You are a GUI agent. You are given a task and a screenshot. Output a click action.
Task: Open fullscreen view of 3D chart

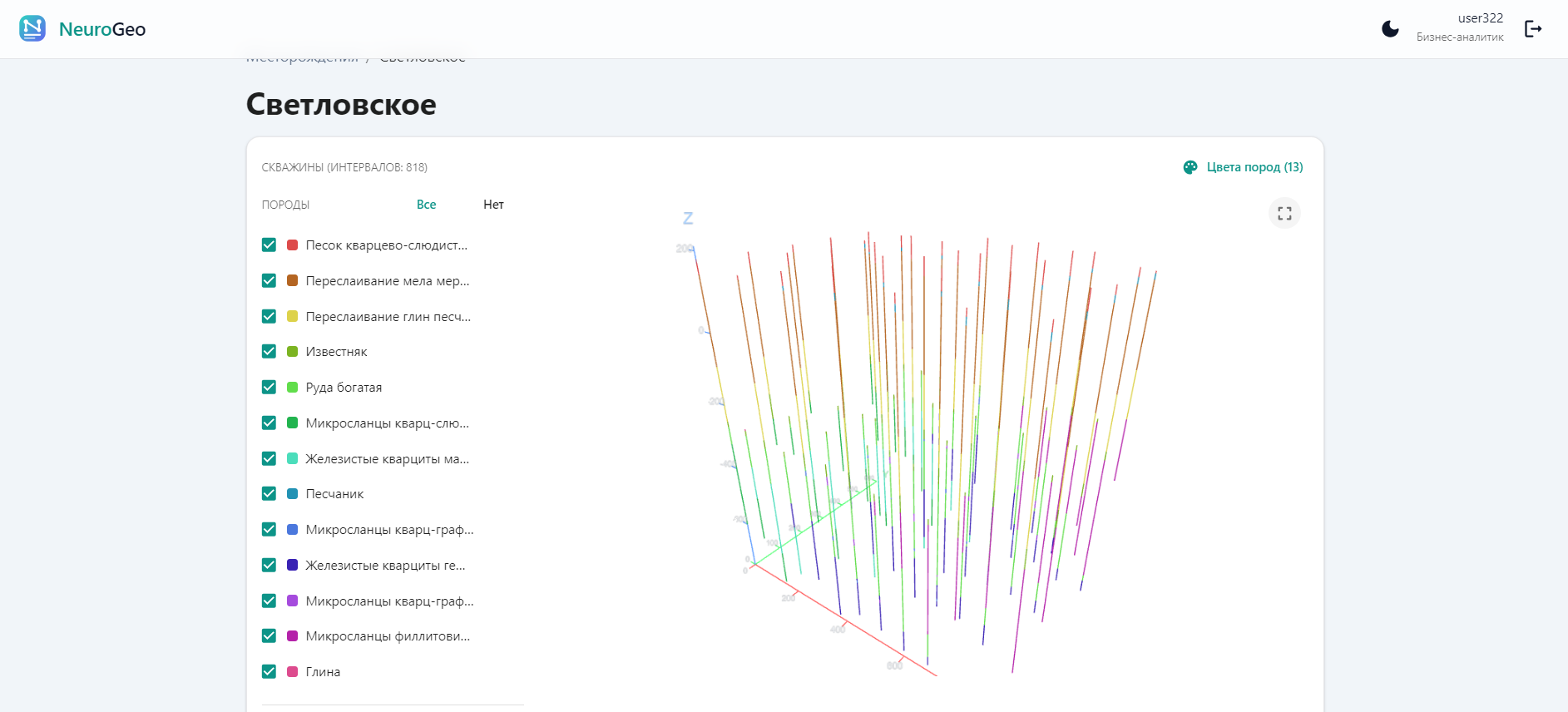tap(1284, 213)
